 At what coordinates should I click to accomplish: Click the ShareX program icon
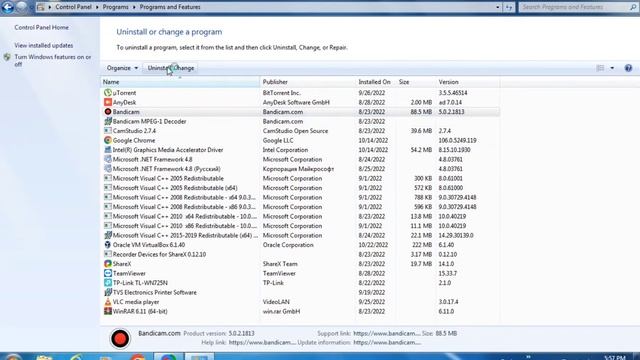pos(108,264)
